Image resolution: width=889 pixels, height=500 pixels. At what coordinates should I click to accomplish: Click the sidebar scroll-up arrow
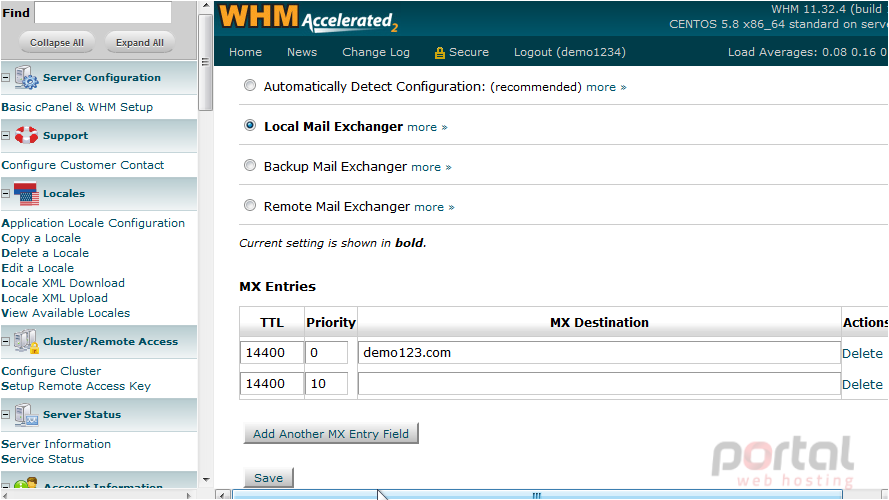[206, 6]
